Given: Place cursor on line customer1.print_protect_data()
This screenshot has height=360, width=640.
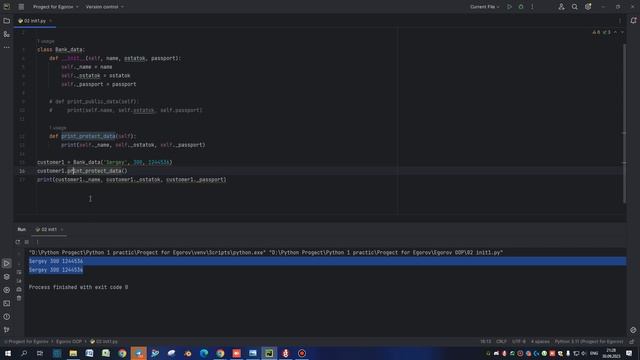Looking at the screenshot, I should pos(82,171).
